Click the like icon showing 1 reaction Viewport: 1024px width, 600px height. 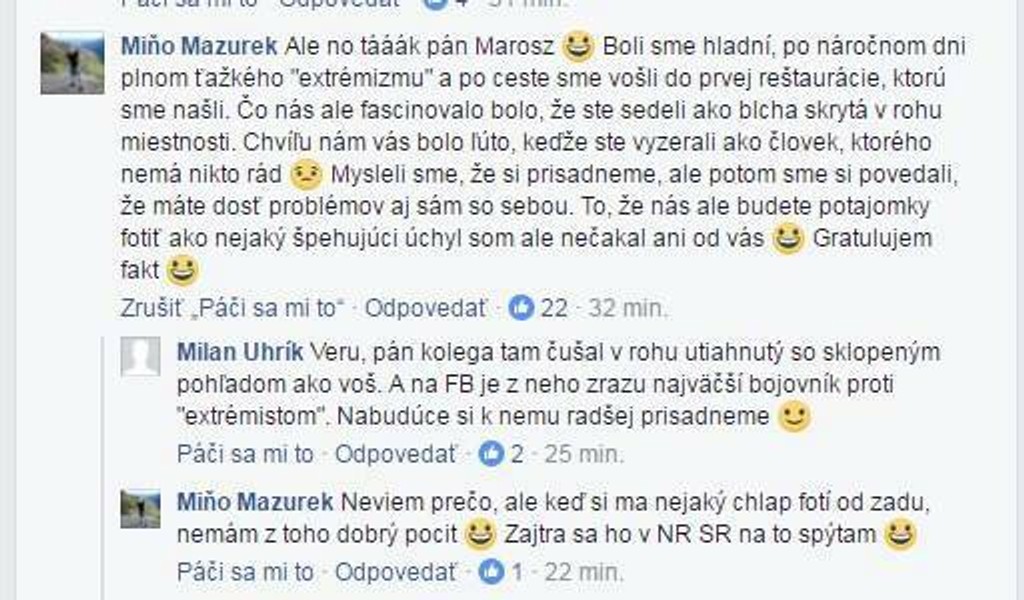pyautogui.click(x=492, y=572)
